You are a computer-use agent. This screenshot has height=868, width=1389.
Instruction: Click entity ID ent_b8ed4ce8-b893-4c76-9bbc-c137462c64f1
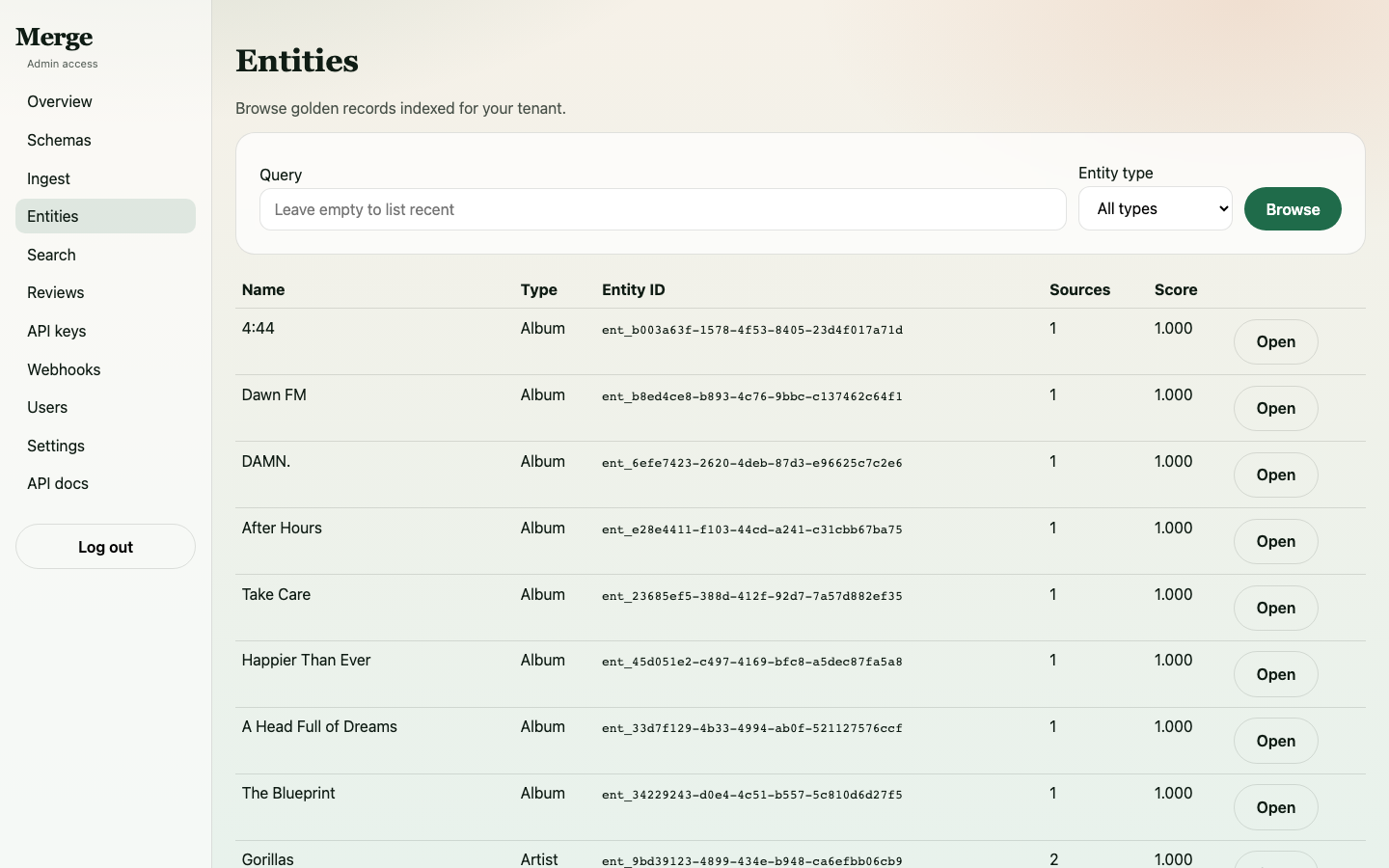[x=752, y=396]
